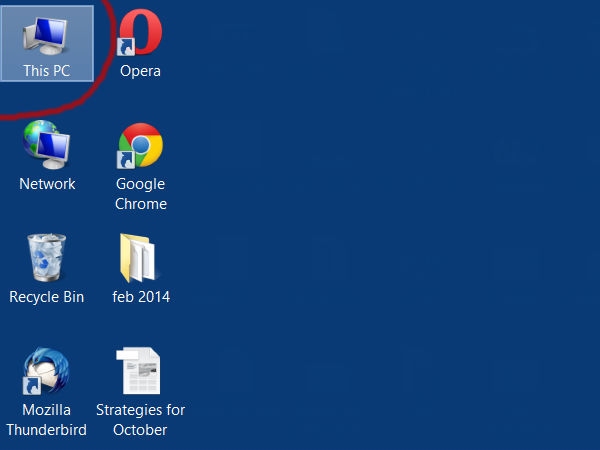
Task: Click the 'Mozilla Thunderbird' label text
Action: [46, 420]
